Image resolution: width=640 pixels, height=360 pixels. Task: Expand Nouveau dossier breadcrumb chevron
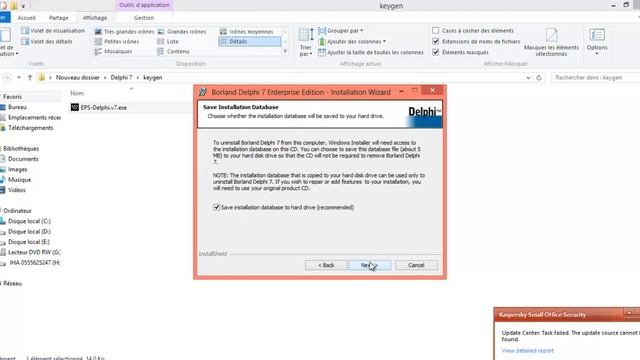pos(105,78)
